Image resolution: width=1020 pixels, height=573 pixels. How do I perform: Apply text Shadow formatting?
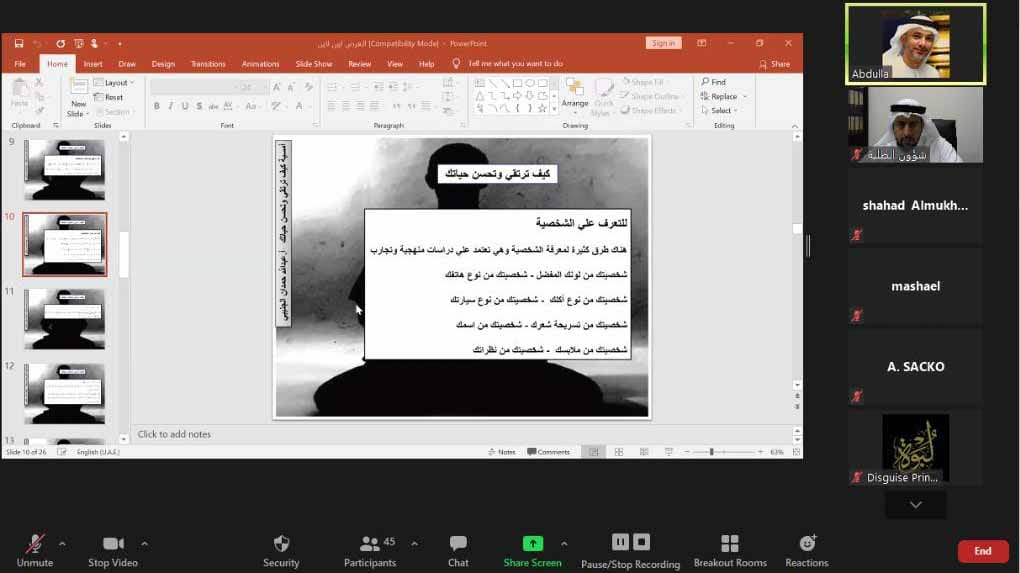(x=199, y=106)
